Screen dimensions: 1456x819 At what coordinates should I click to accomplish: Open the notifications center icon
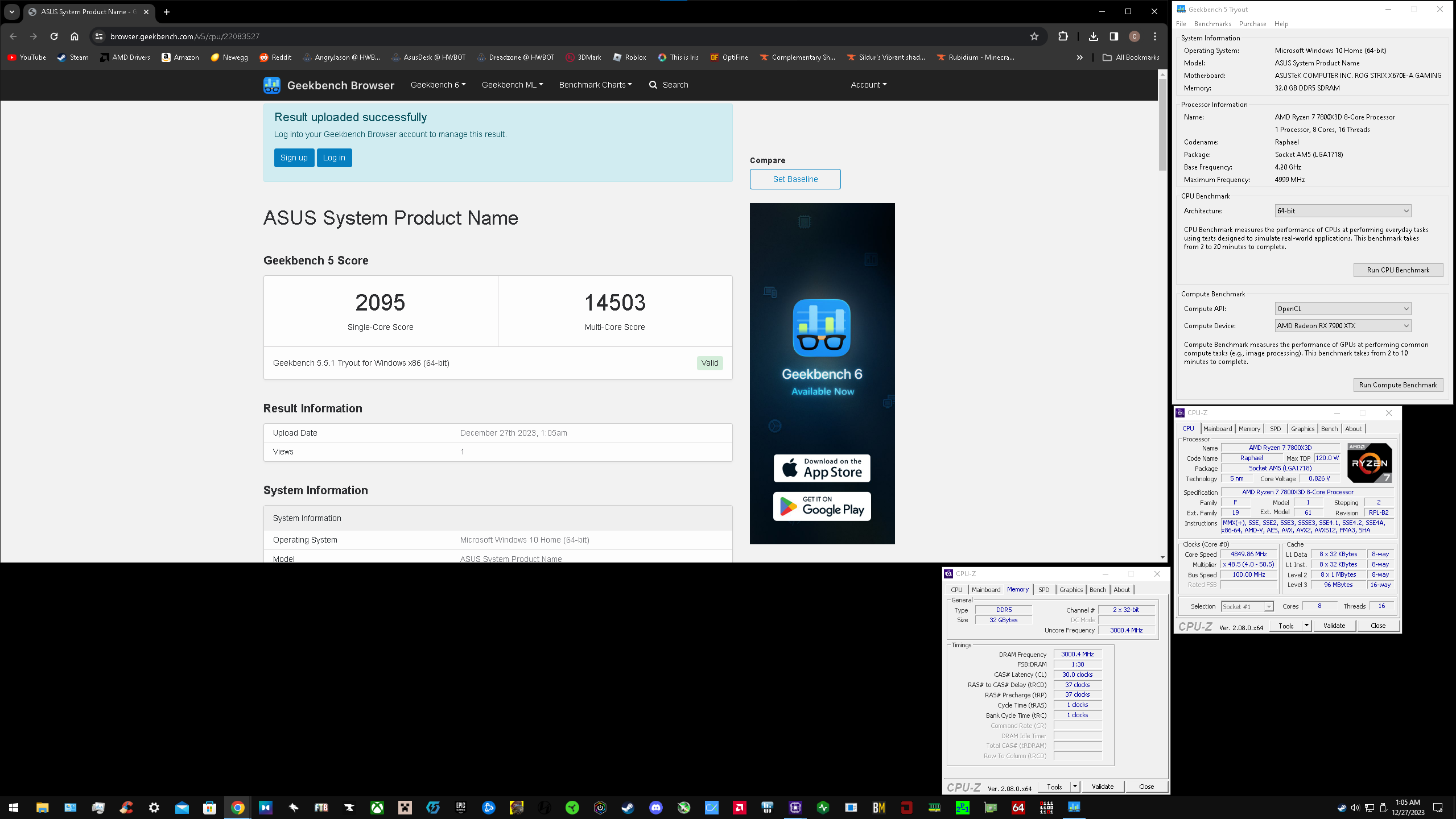click(x=1438, y=808)
